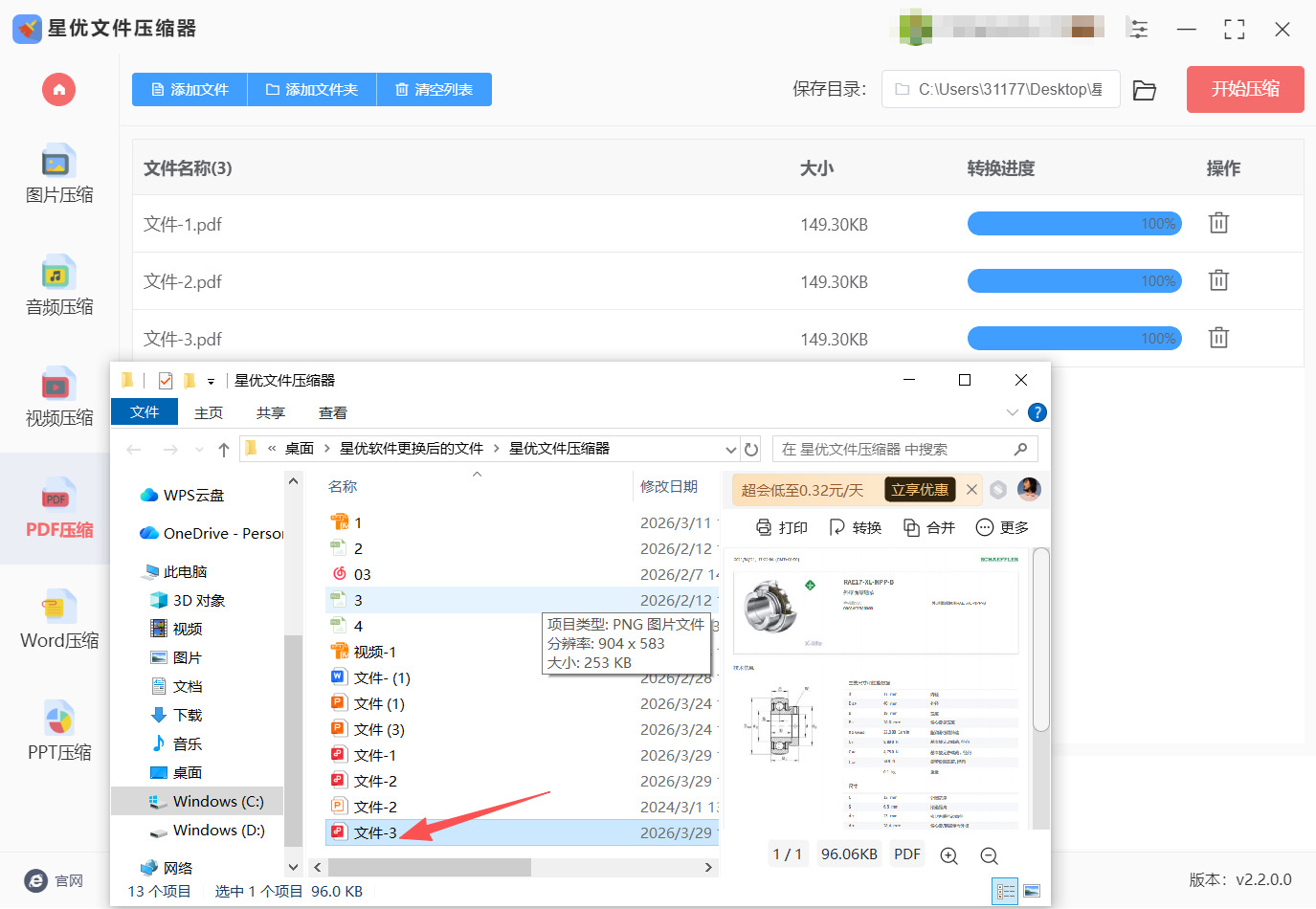Open 音频压缩 audio compression module

[59, 286]
